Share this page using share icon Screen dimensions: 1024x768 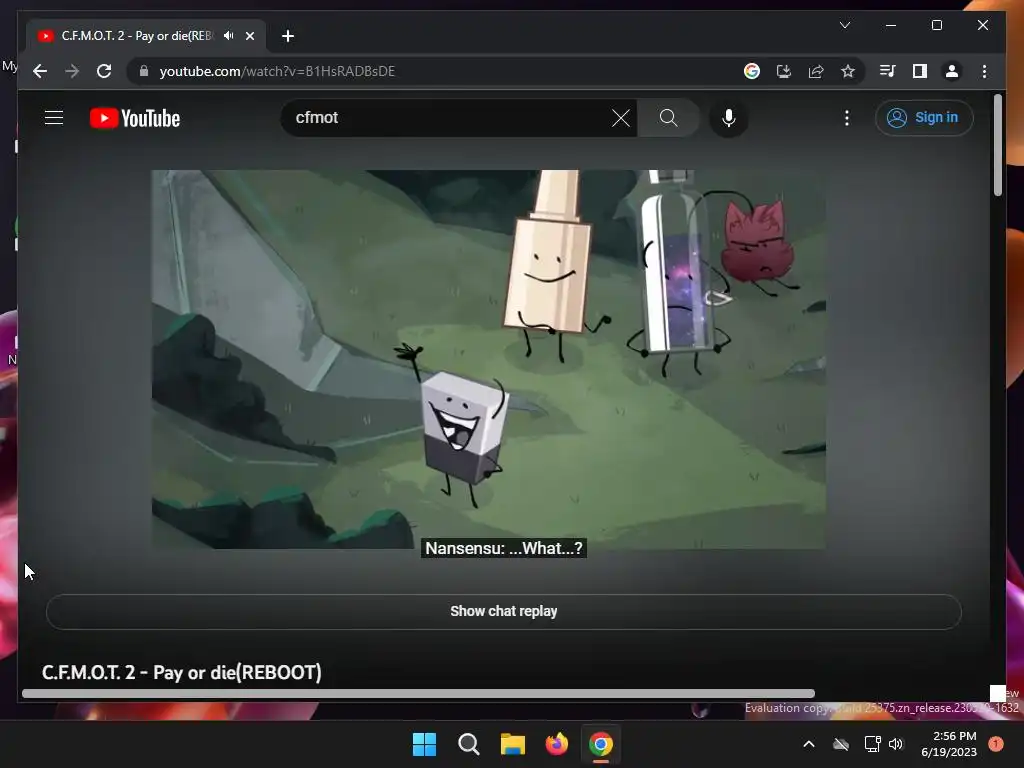coord(816,71)
